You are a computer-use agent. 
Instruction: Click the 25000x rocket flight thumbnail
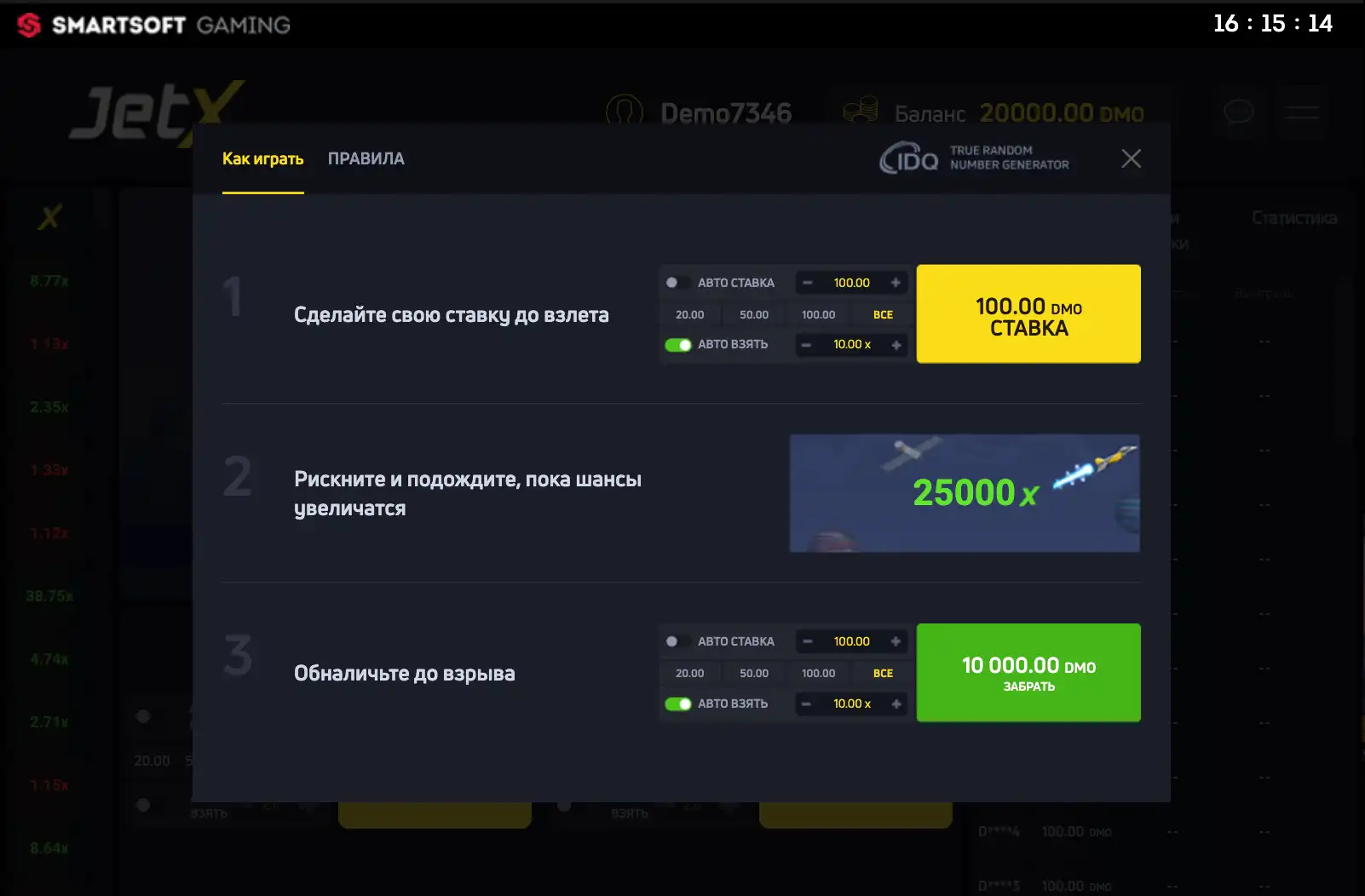coord(965,493)
